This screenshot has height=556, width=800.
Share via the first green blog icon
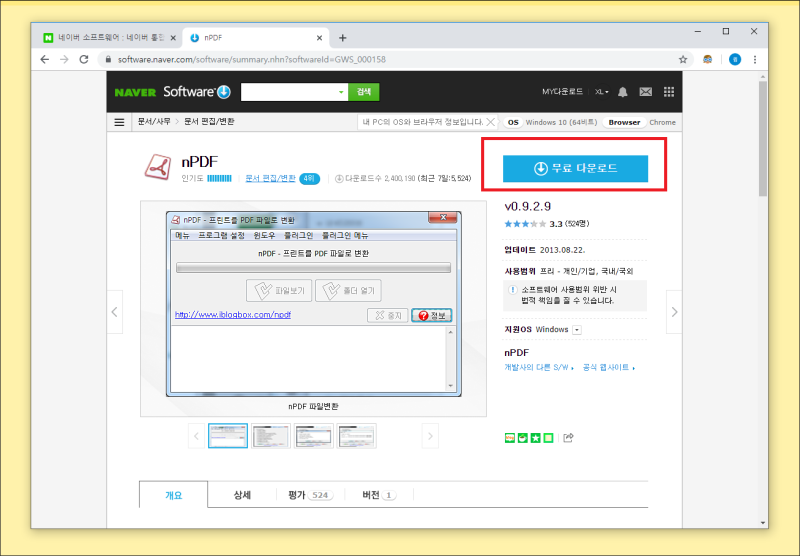tap(509, 438)
